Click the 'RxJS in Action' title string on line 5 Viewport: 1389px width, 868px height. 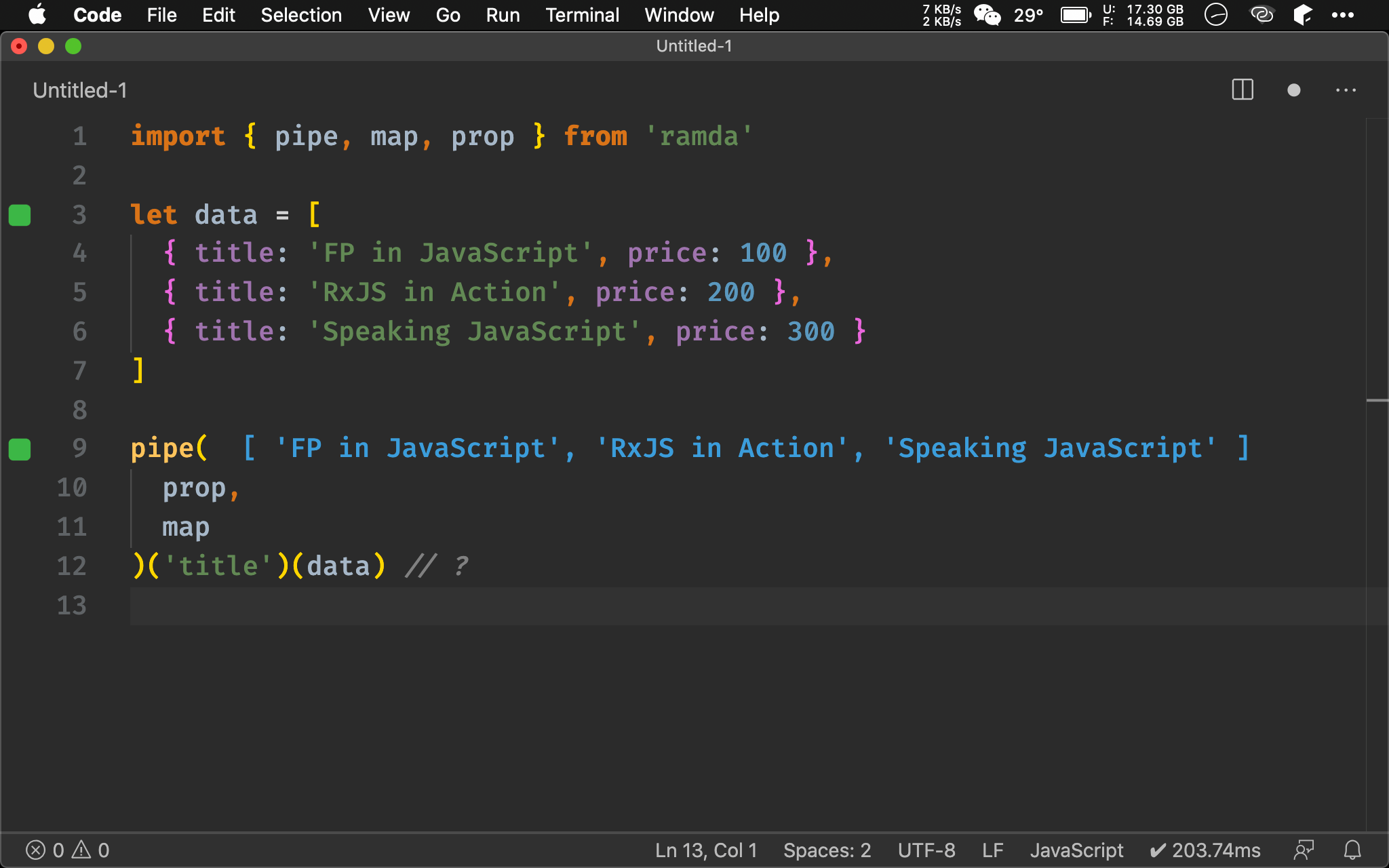pyautogui.click(x=435, y=292)
